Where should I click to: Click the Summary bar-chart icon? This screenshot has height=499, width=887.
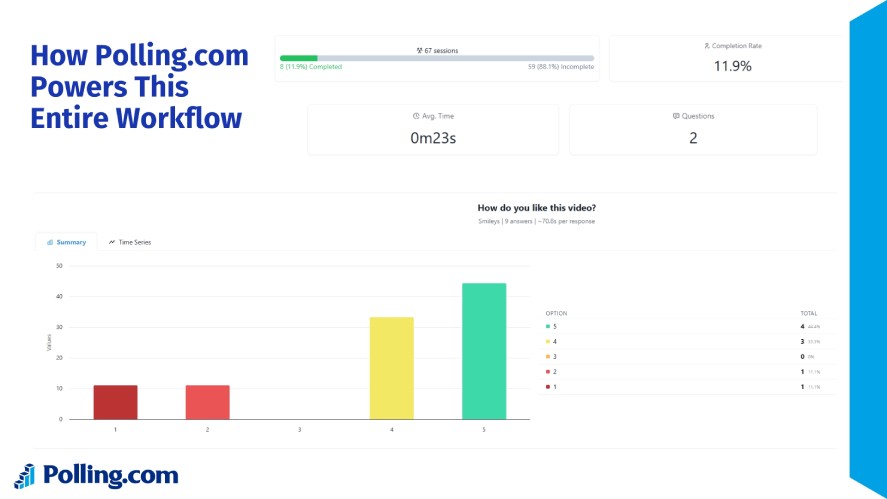click(50, 242)
